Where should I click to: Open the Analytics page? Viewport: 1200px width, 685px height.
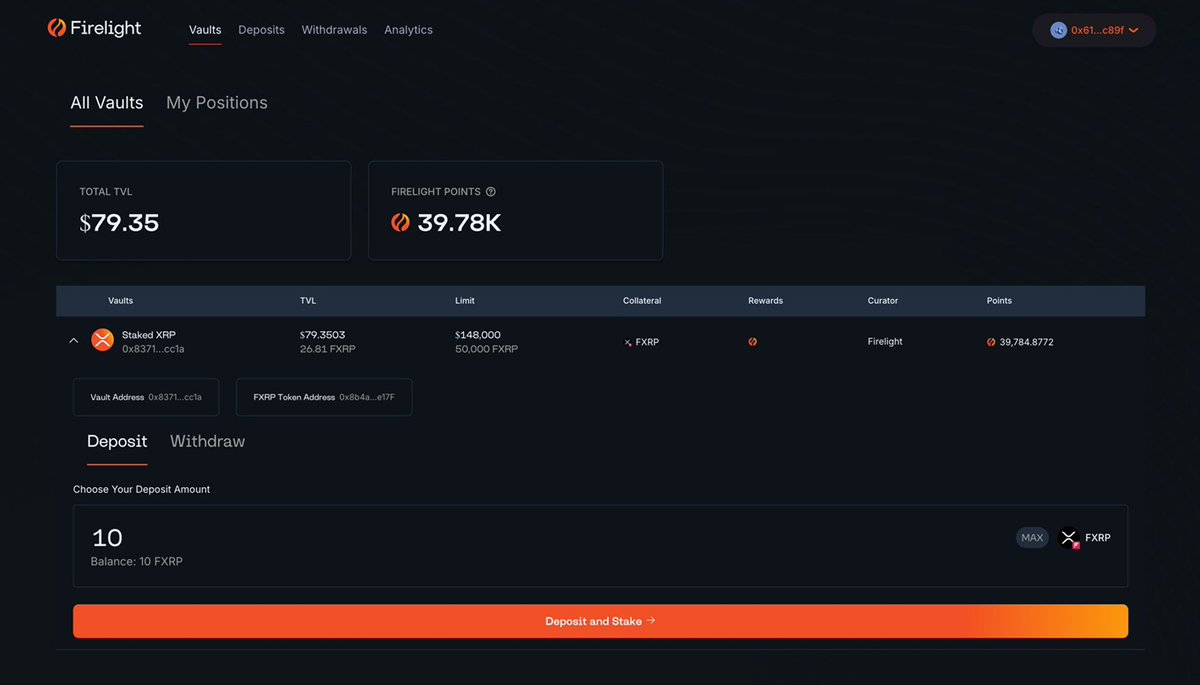[408, 29]
